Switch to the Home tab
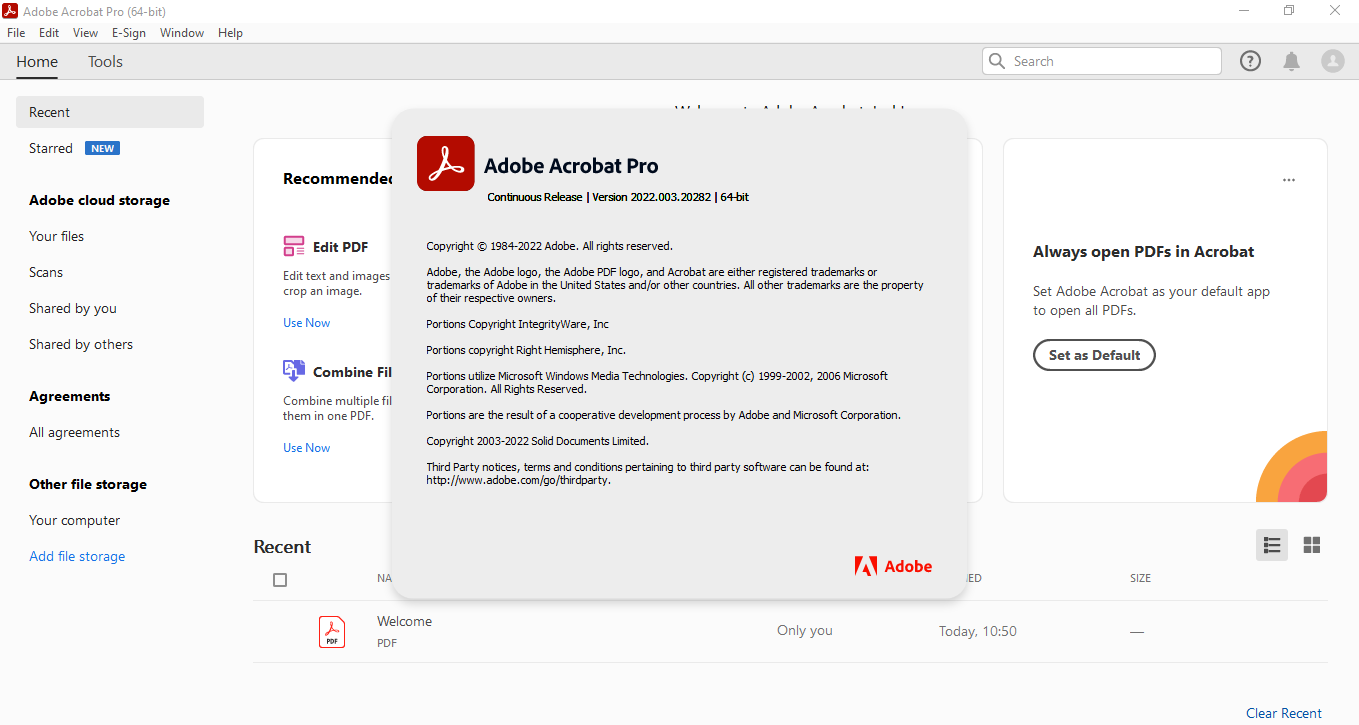Image resolution: width=1359 pixels, height=725 pixels. click(x=37, y=62)
